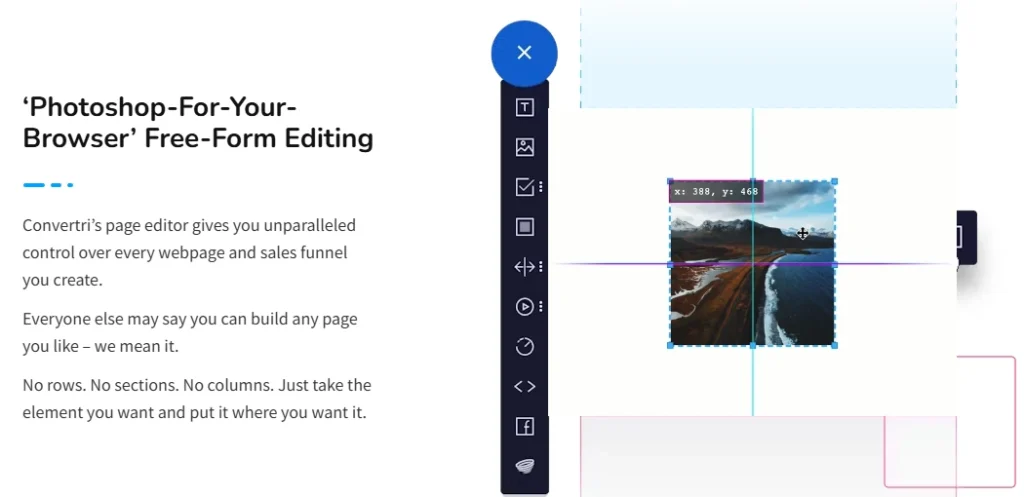Select the video play element tool
Screen dimensions: 1024x497
coord(524,306)
